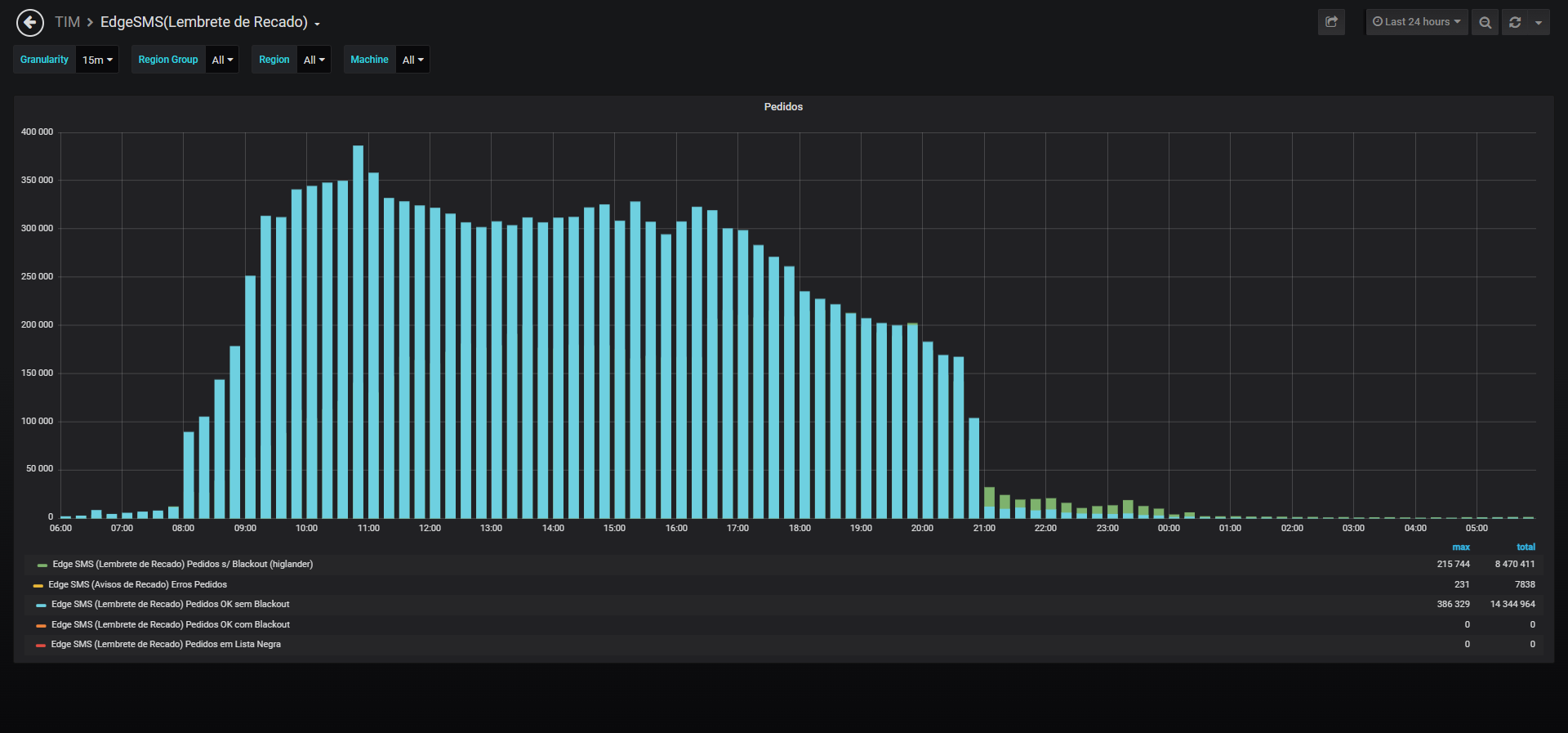Toggle the Pedidos s/ Blackout (higlander) series
The width and height of the screenshot is (1568, 733).
(x=183, y=565)
